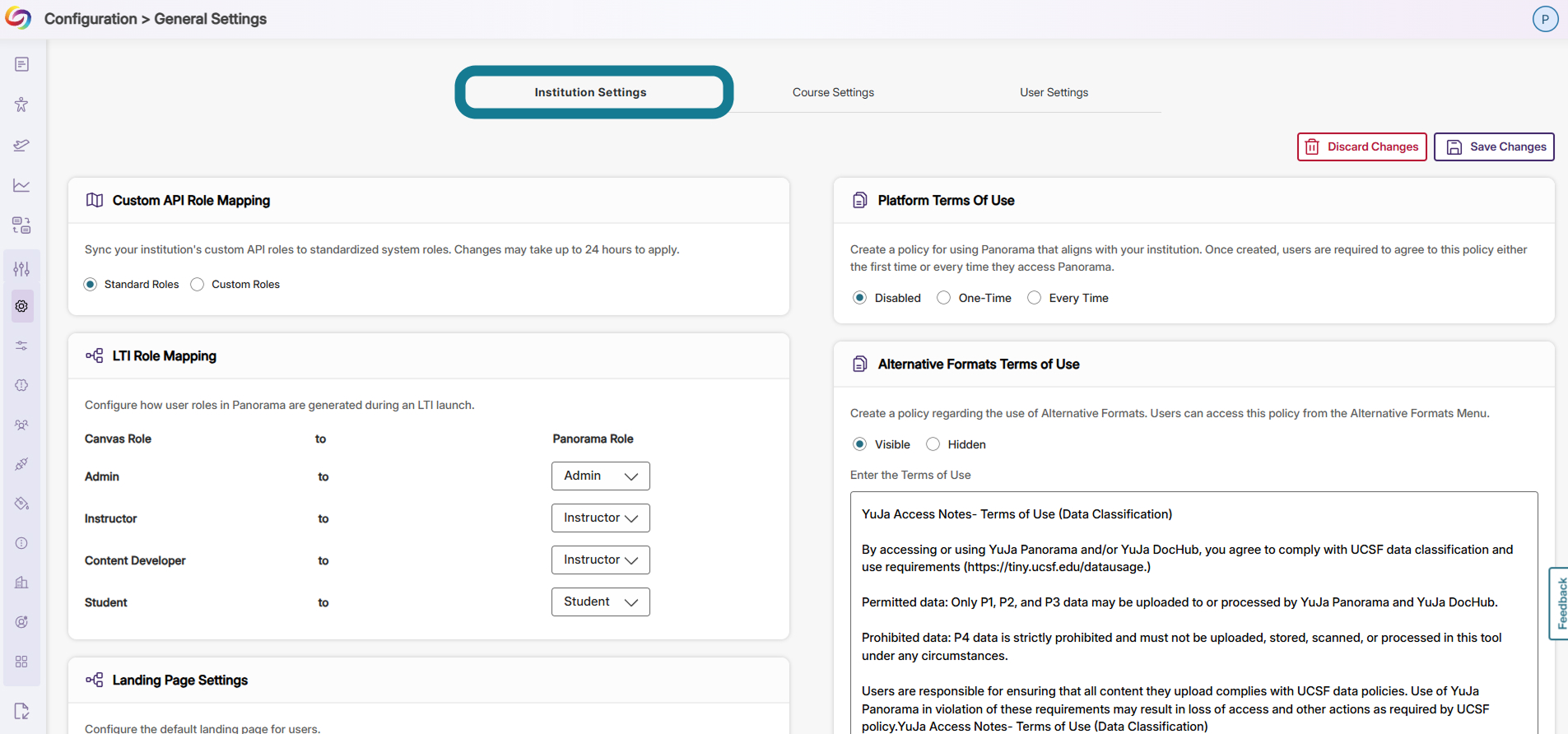Open the Instructor row Panorama Role dropdown
The height and width of the screenshot is (734, 1568).
601,518
